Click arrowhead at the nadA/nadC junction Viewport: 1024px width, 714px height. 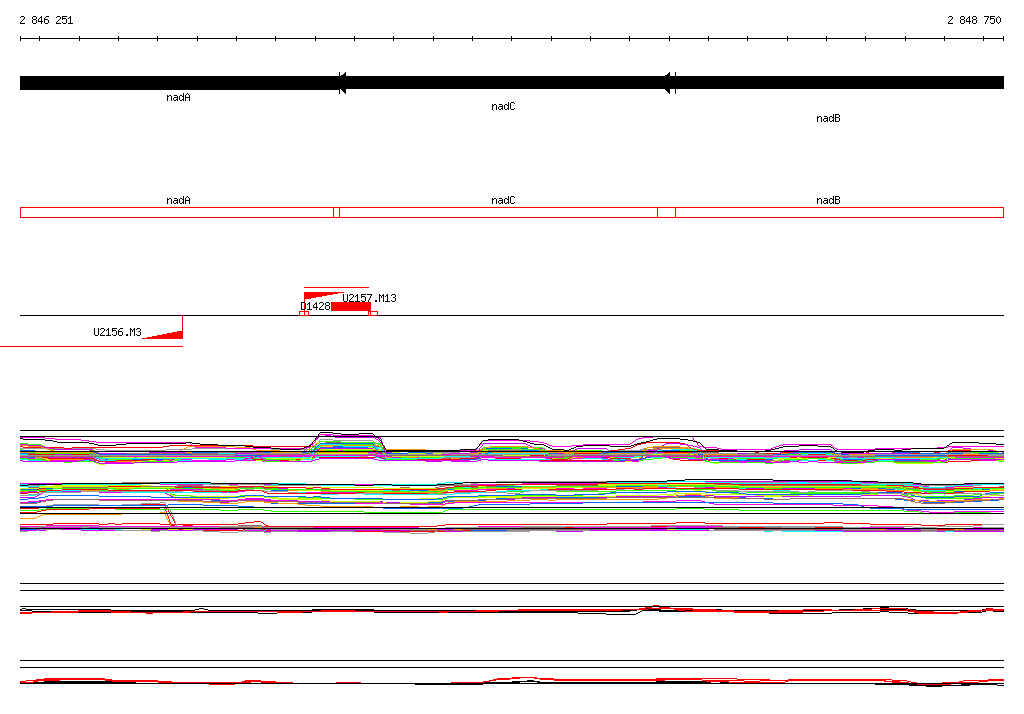click(342, 83)
